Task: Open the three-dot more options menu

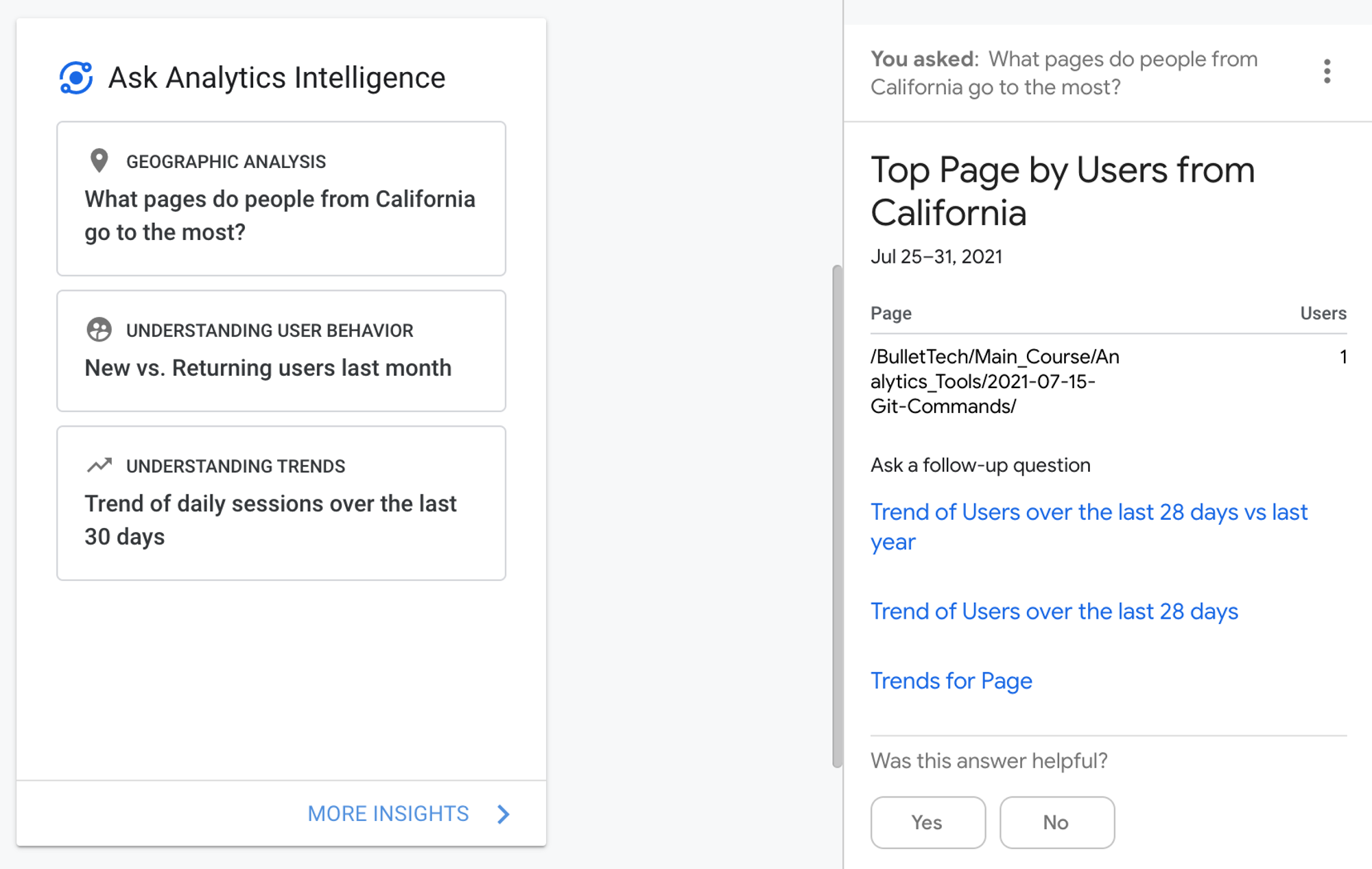Action: pyautogui.click(x=1327, y=71)
